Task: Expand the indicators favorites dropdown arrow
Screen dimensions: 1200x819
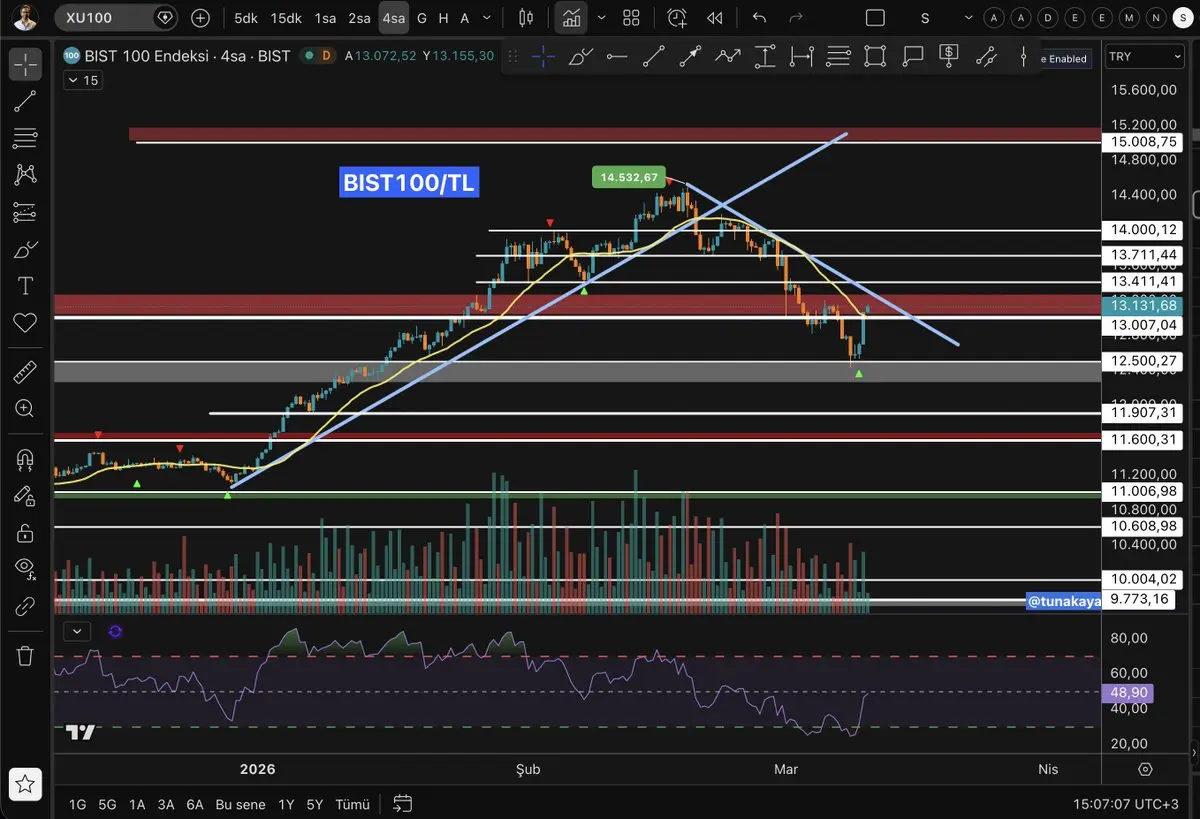Action: [x=601, y=18]
